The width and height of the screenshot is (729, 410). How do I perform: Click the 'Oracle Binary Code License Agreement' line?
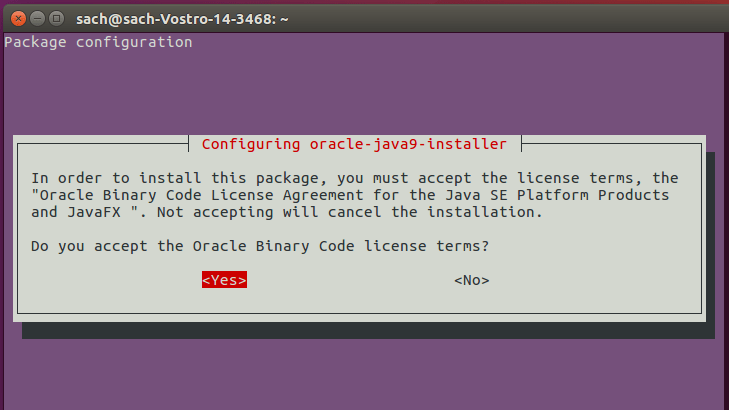(350, 195)
